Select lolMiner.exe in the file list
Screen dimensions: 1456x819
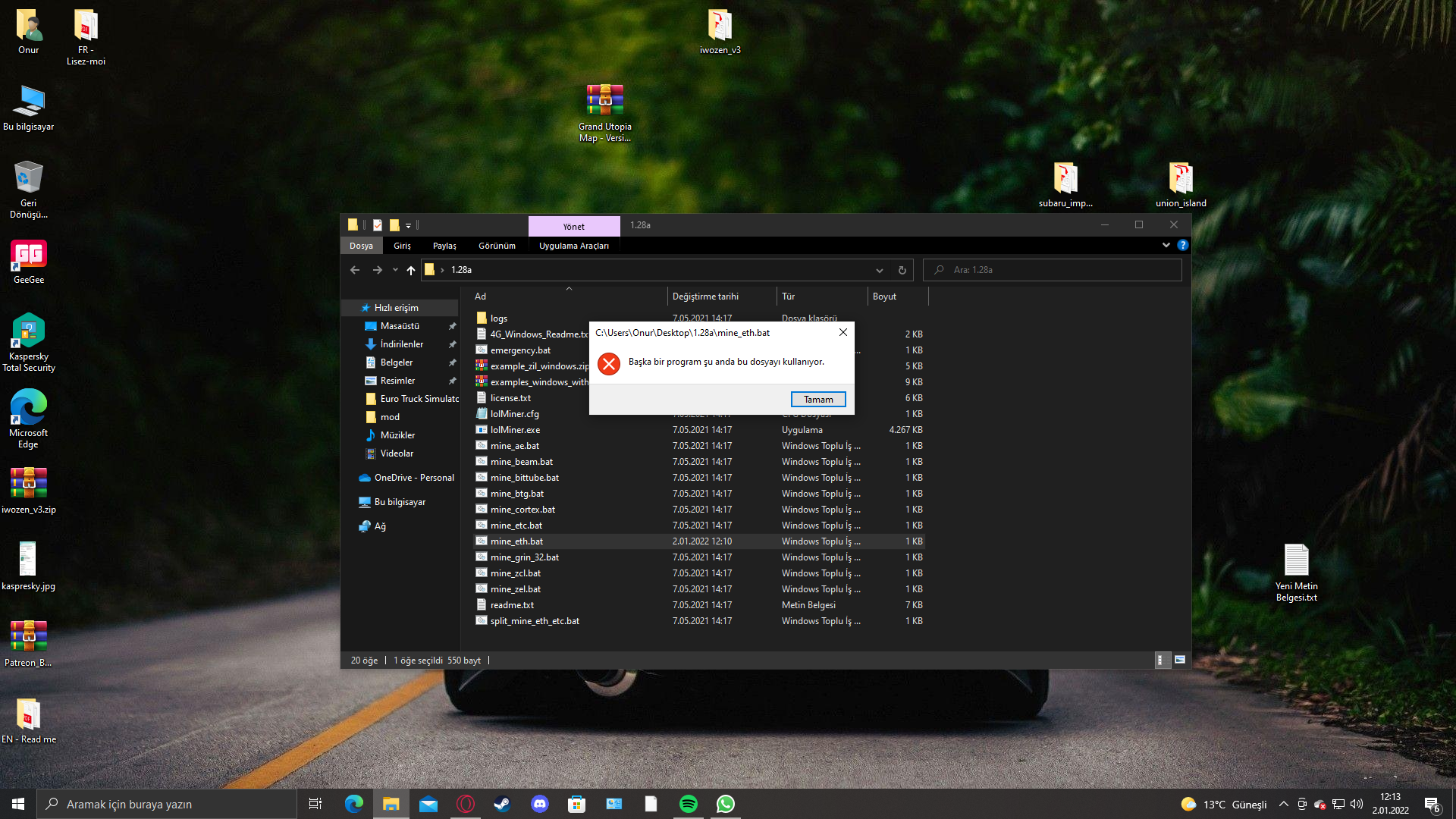515,430
